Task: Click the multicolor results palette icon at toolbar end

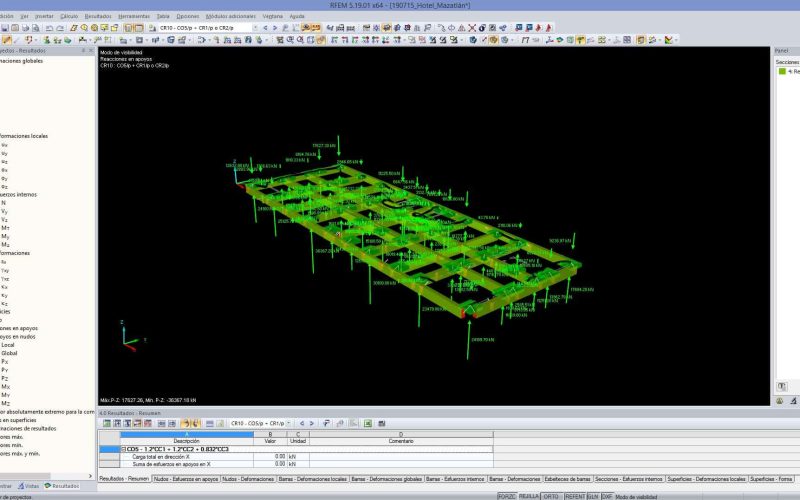Action: click(668, 40)
